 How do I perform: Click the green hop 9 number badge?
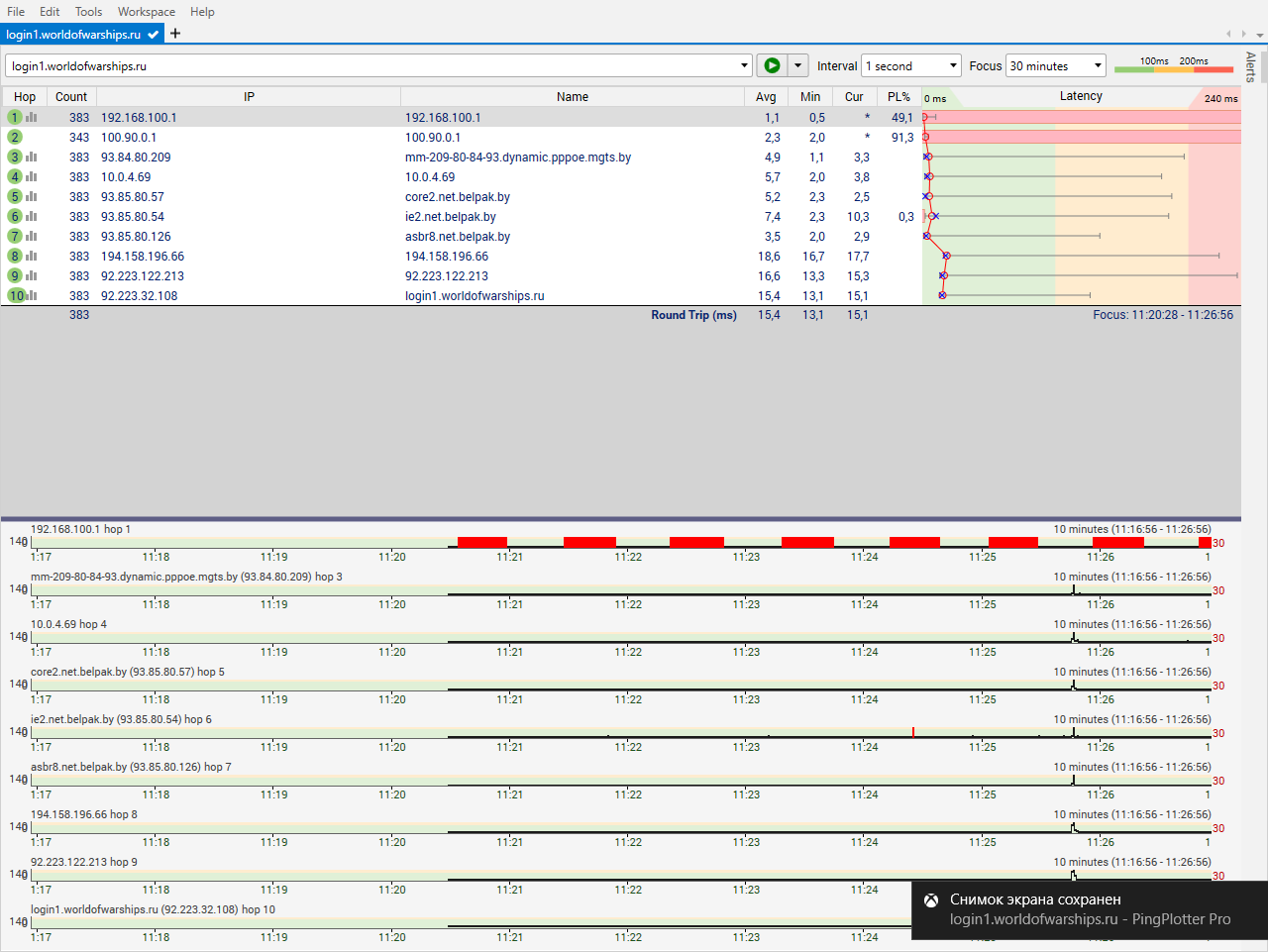pos(15,275)
